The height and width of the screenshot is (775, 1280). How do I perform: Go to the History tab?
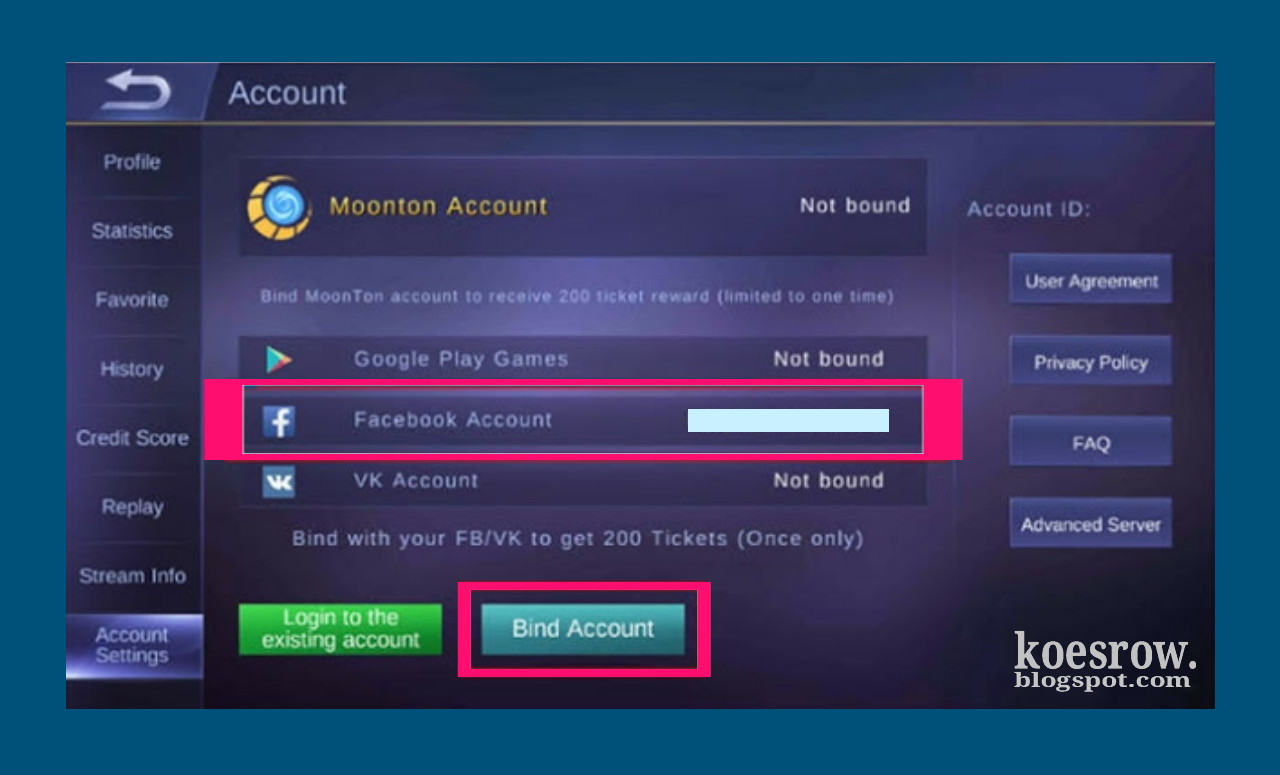click(132, 369)
